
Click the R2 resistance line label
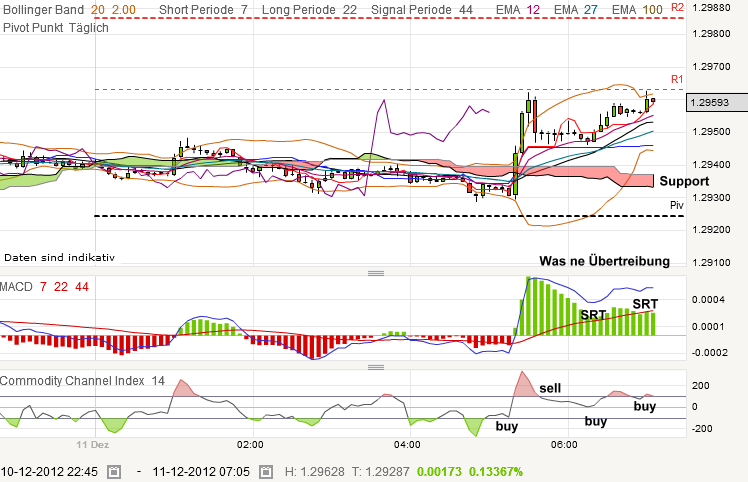(677, 8)
